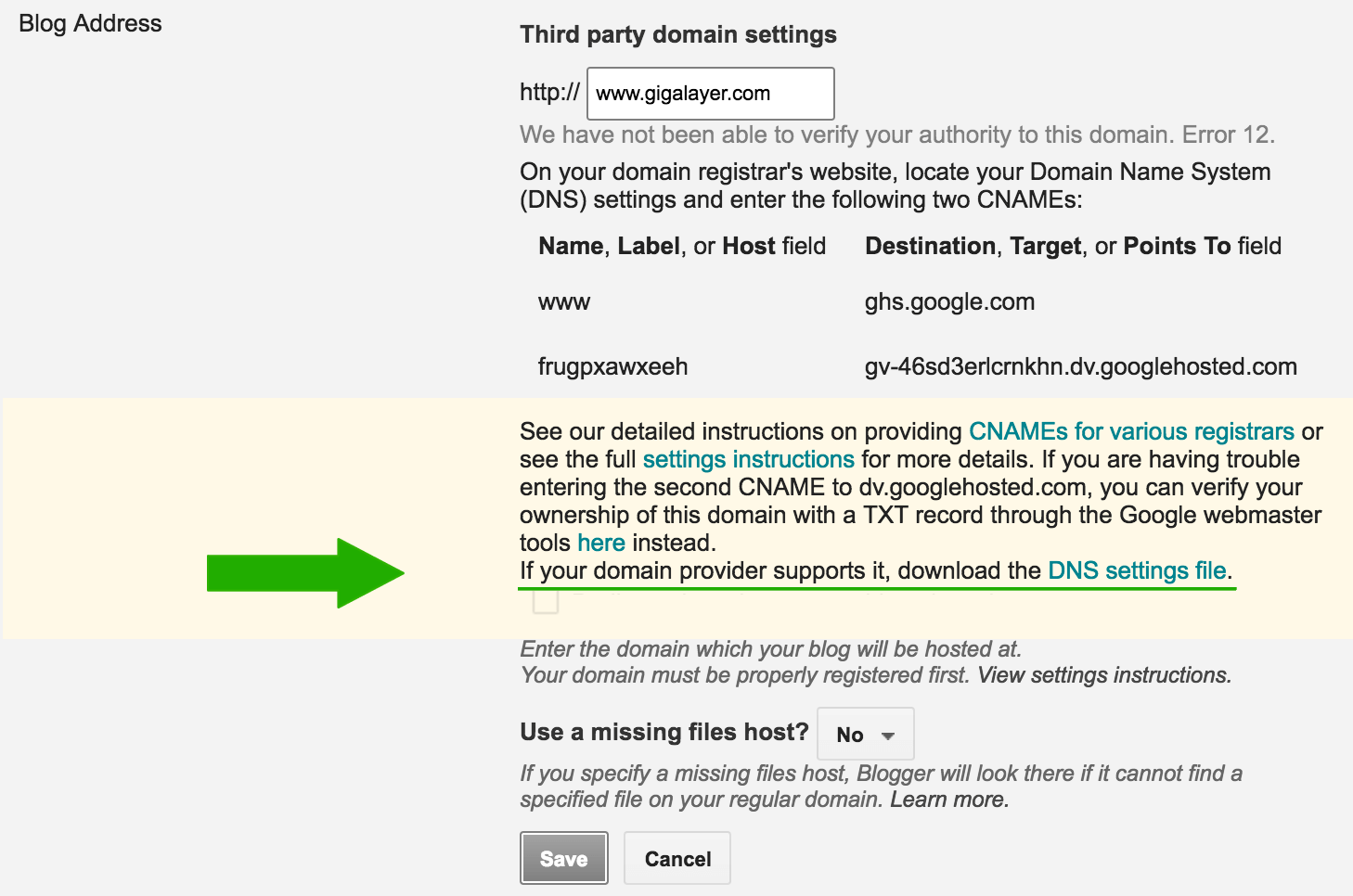Click the Destination, Target column header
This screenshot has width=1353, height=896.
(x=1072, y=247)
